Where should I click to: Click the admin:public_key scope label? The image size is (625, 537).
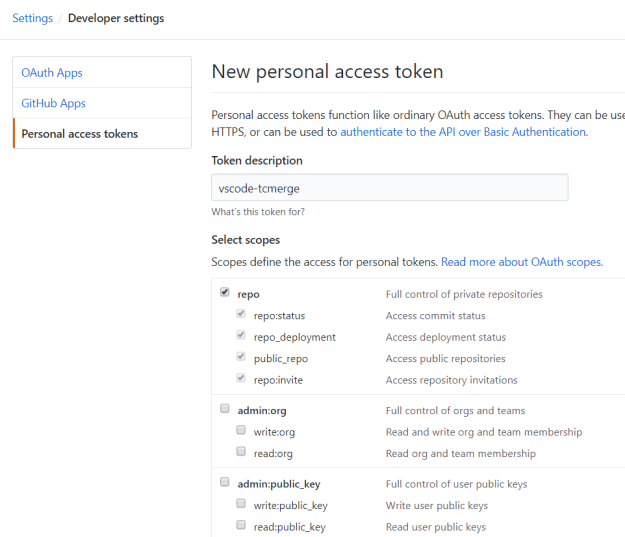coord(279,484)
